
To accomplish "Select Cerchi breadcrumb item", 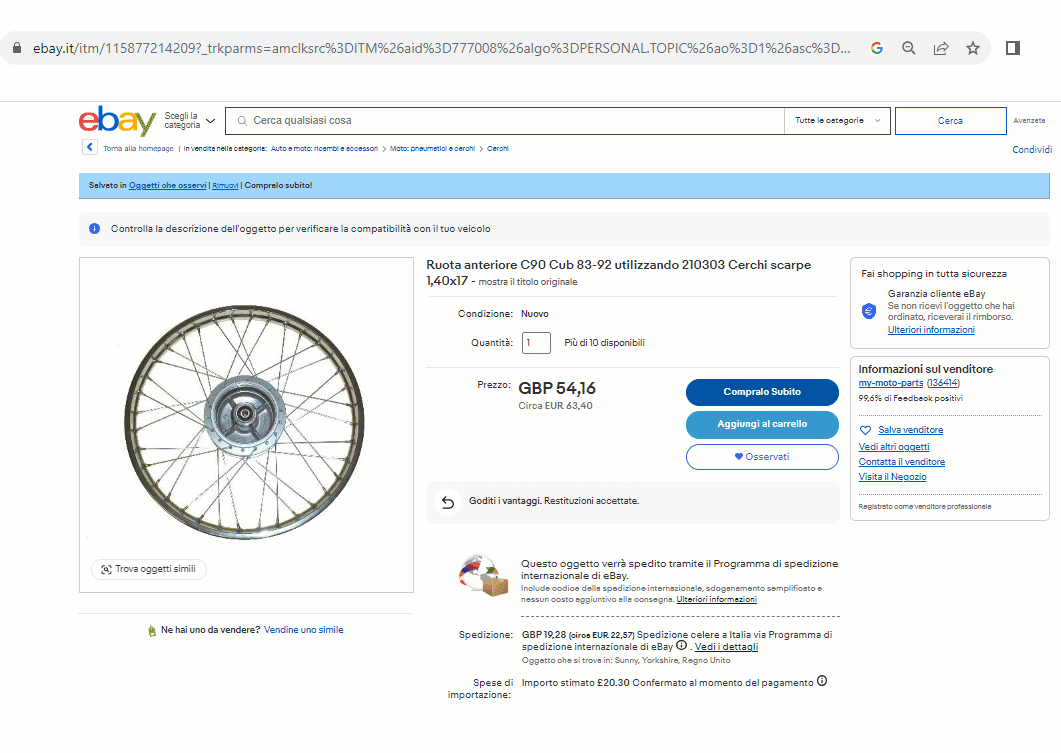I will click(x=498, y=149).
